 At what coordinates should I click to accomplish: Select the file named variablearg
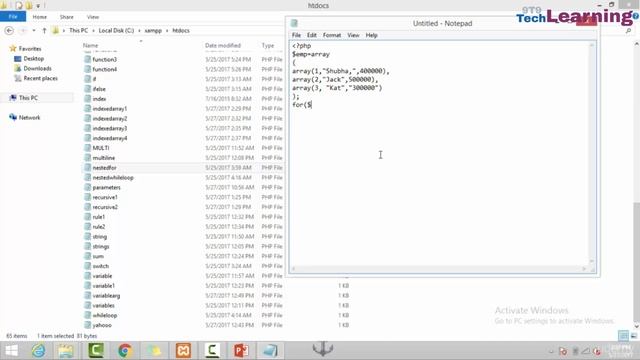tap(106, 296)
